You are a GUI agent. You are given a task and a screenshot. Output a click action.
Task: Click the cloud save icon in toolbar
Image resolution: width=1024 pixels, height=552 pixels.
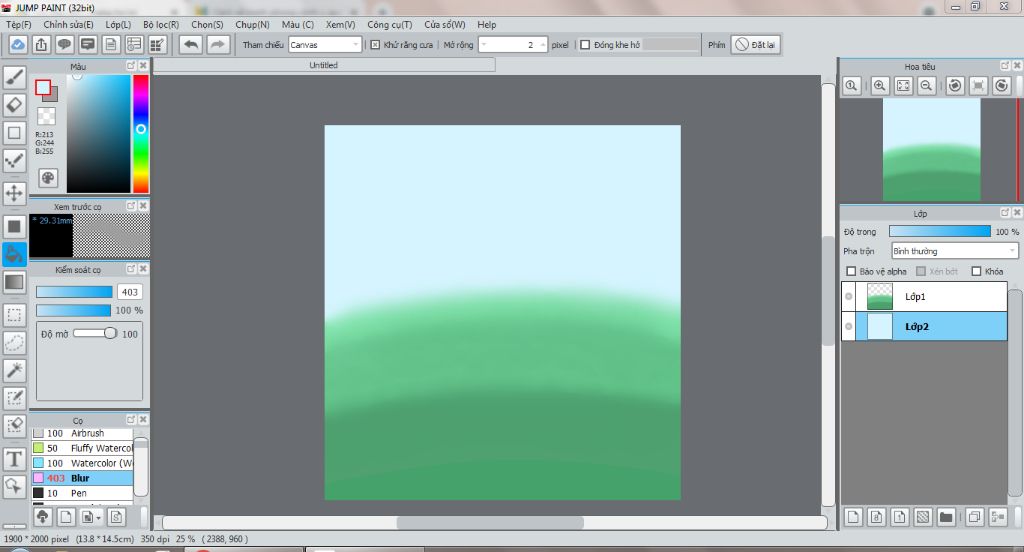coord(18,45)
